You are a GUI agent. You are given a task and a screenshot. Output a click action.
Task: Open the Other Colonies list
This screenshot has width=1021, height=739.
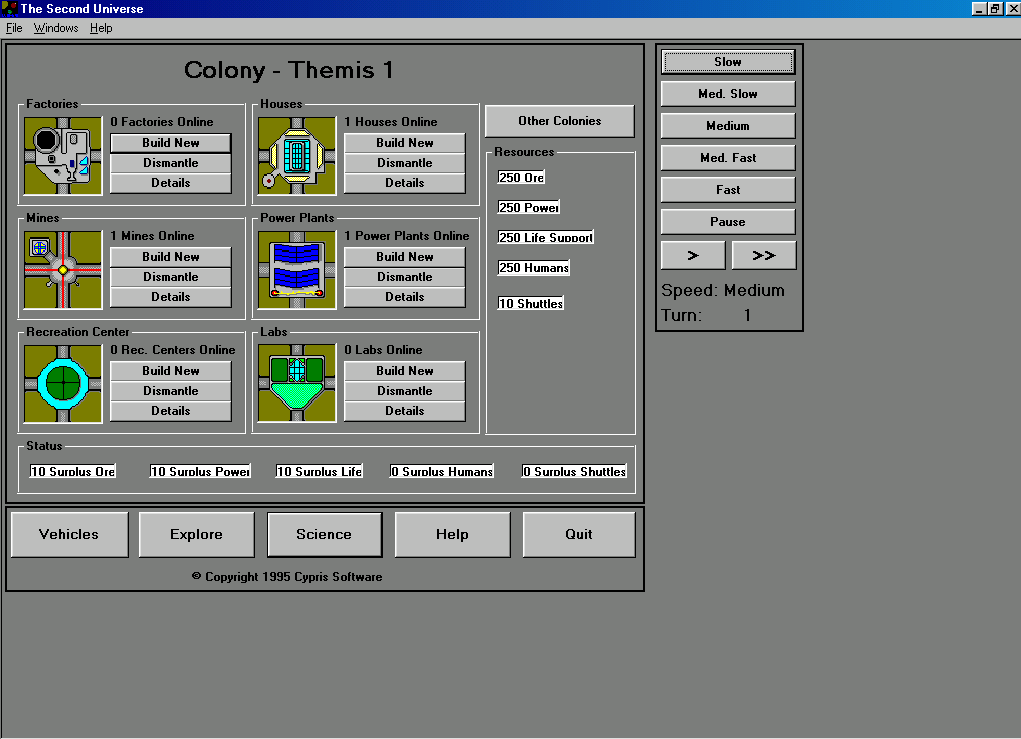click(559, 121)
